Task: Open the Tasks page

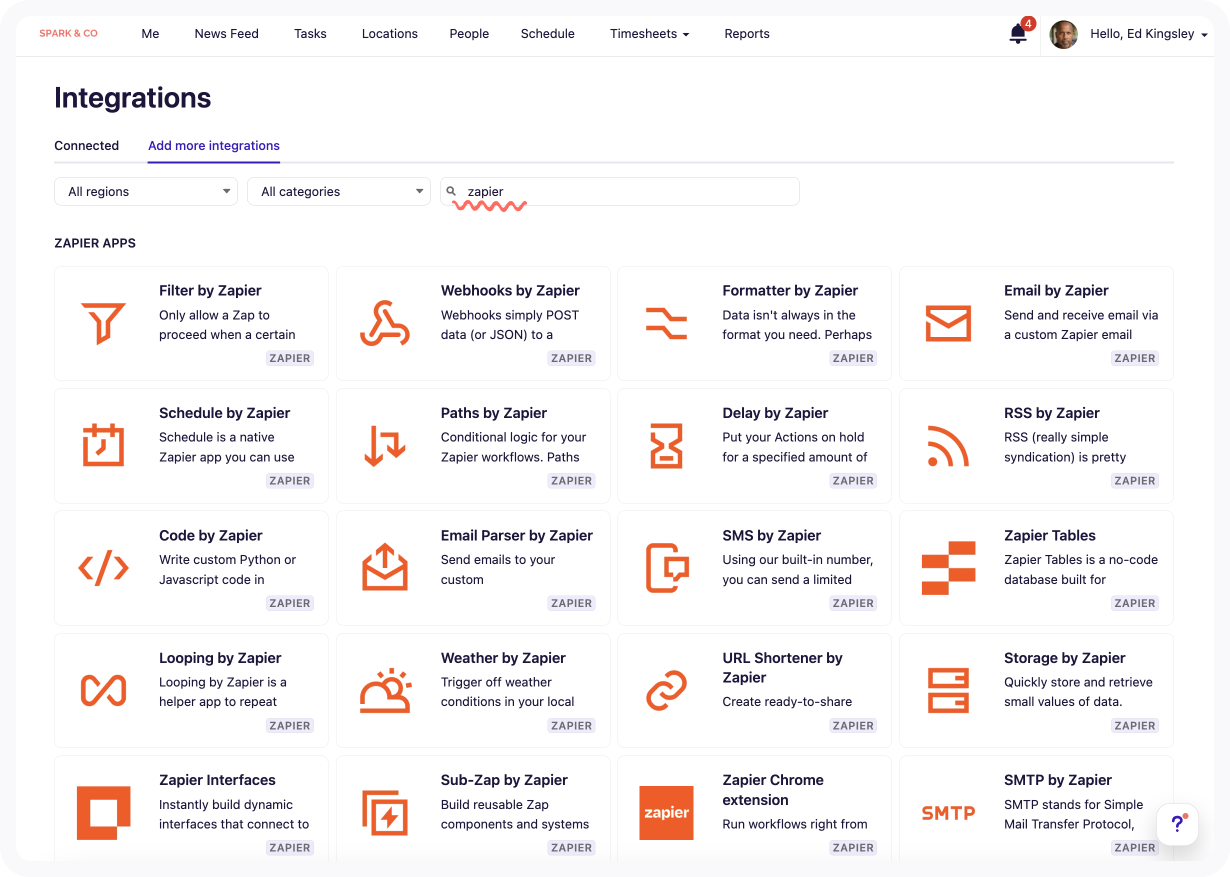Action: tap(310, 34)
